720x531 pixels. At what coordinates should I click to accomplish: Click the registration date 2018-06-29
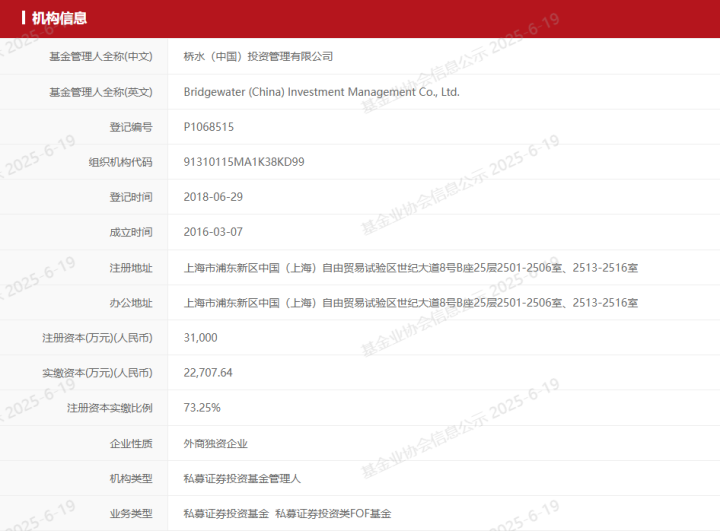coord(213,197)
